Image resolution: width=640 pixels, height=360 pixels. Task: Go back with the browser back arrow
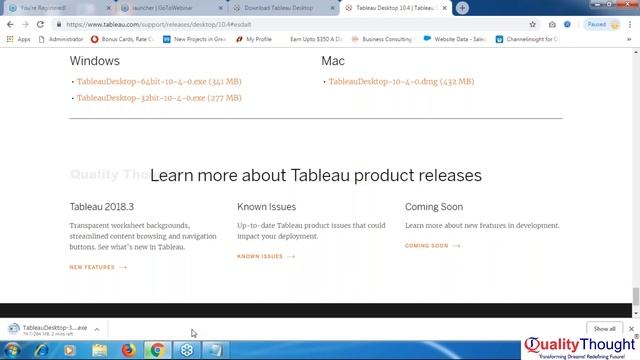click(x=10, y=24)
